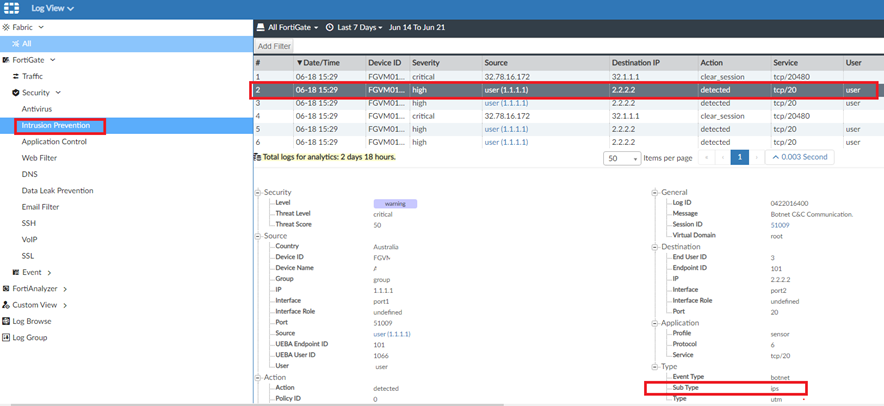
Task: Click the device icon beside All FortiGate
Action: pyautogui.click(x=260, y=27)
